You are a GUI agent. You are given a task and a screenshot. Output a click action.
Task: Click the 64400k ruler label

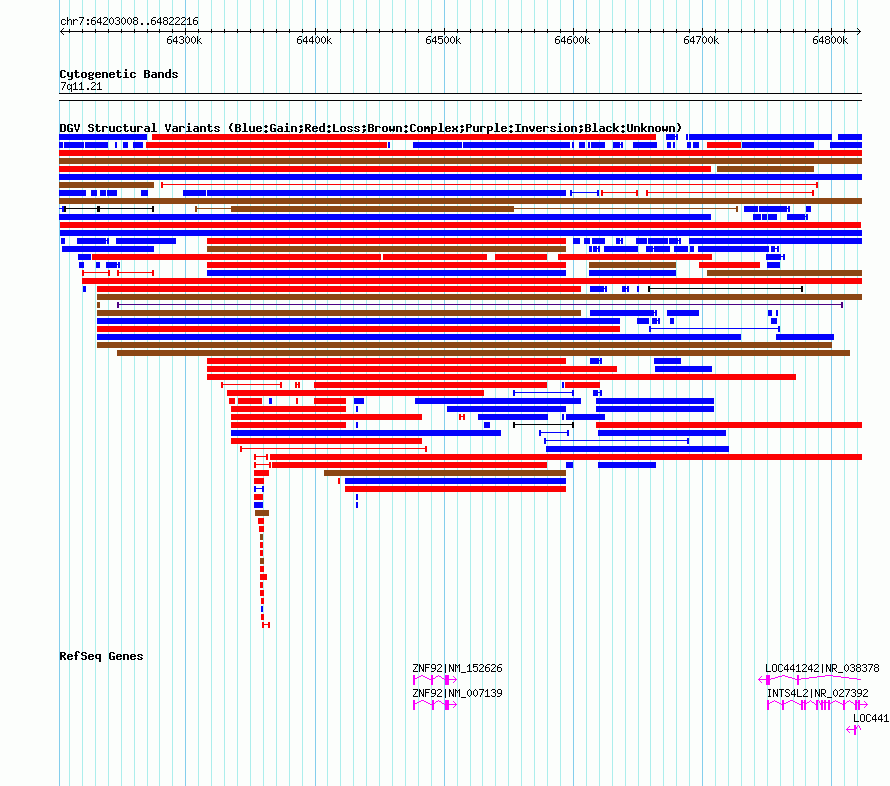pos(314,40)
